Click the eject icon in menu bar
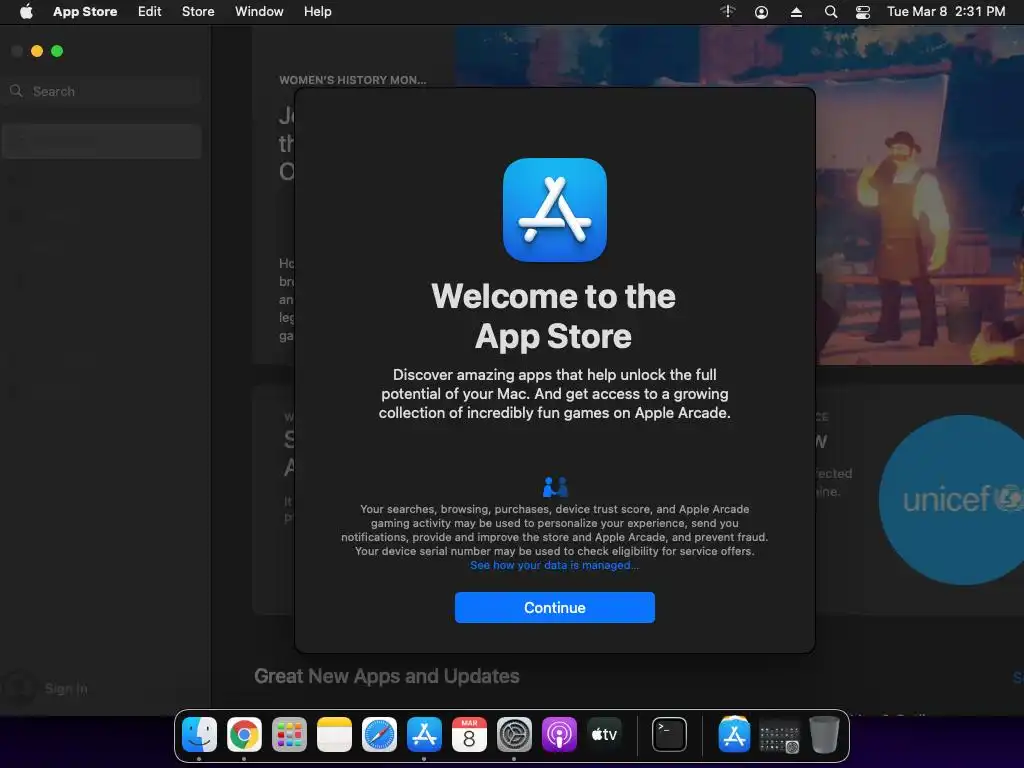This screenshot has height=768, width=1024. [x=796, y=12]
